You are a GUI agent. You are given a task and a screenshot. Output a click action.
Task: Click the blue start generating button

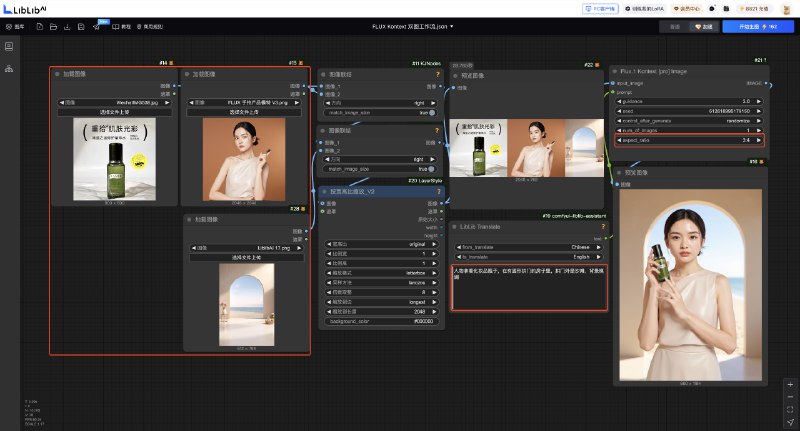(758, 27)
